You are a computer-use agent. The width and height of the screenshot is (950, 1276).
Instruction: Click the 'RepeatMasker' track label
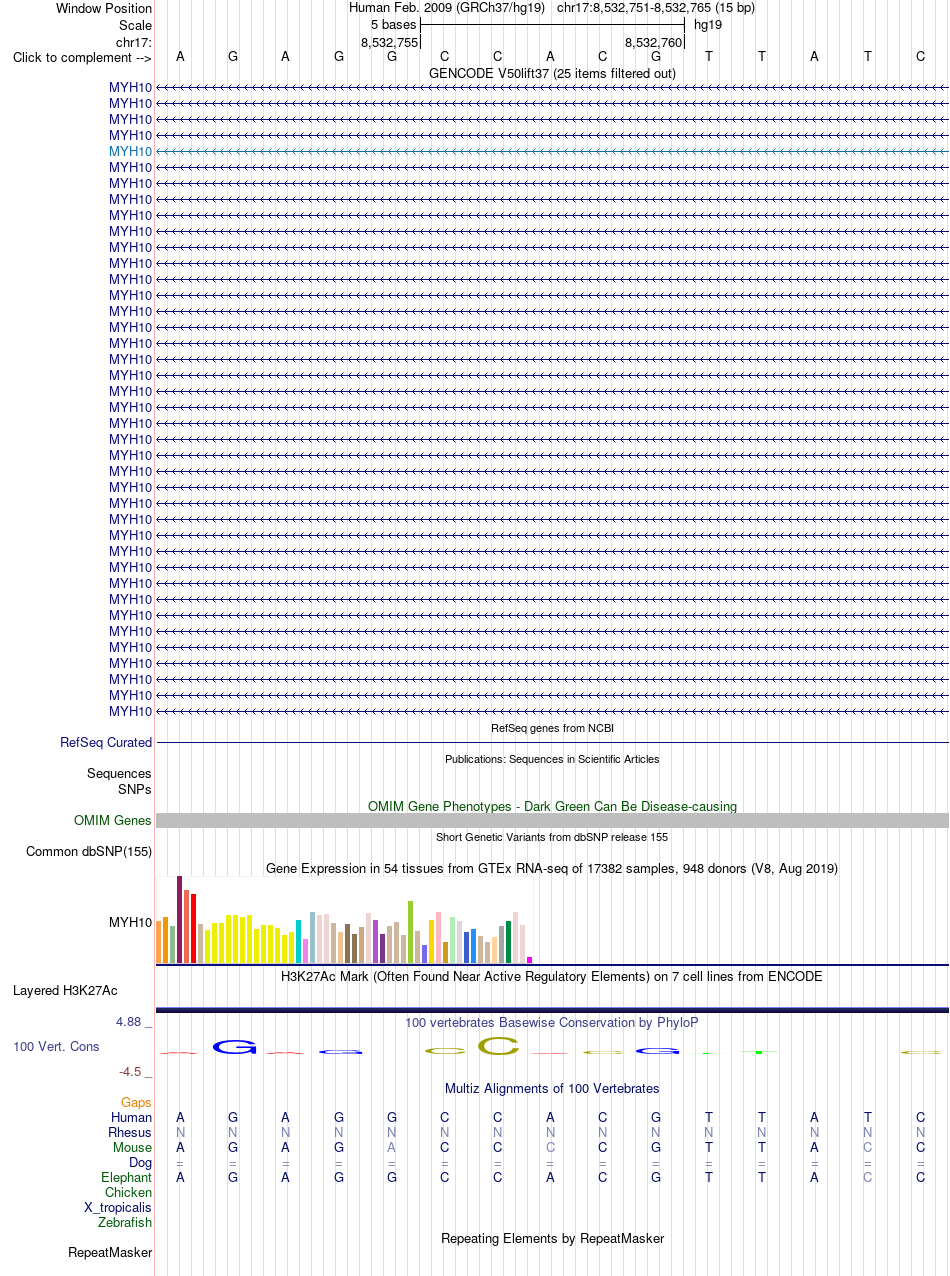(110, 1253)
